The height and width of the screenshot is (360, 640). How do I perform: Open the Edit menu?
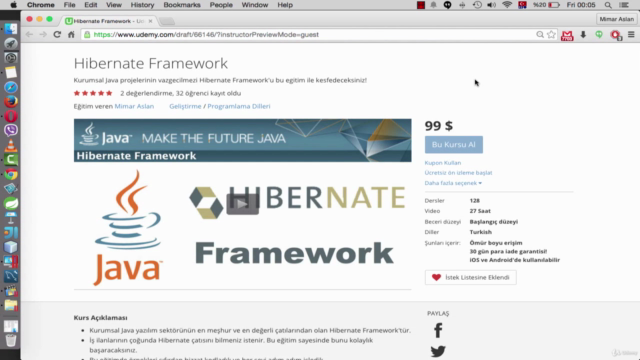[x=91, y=5]
